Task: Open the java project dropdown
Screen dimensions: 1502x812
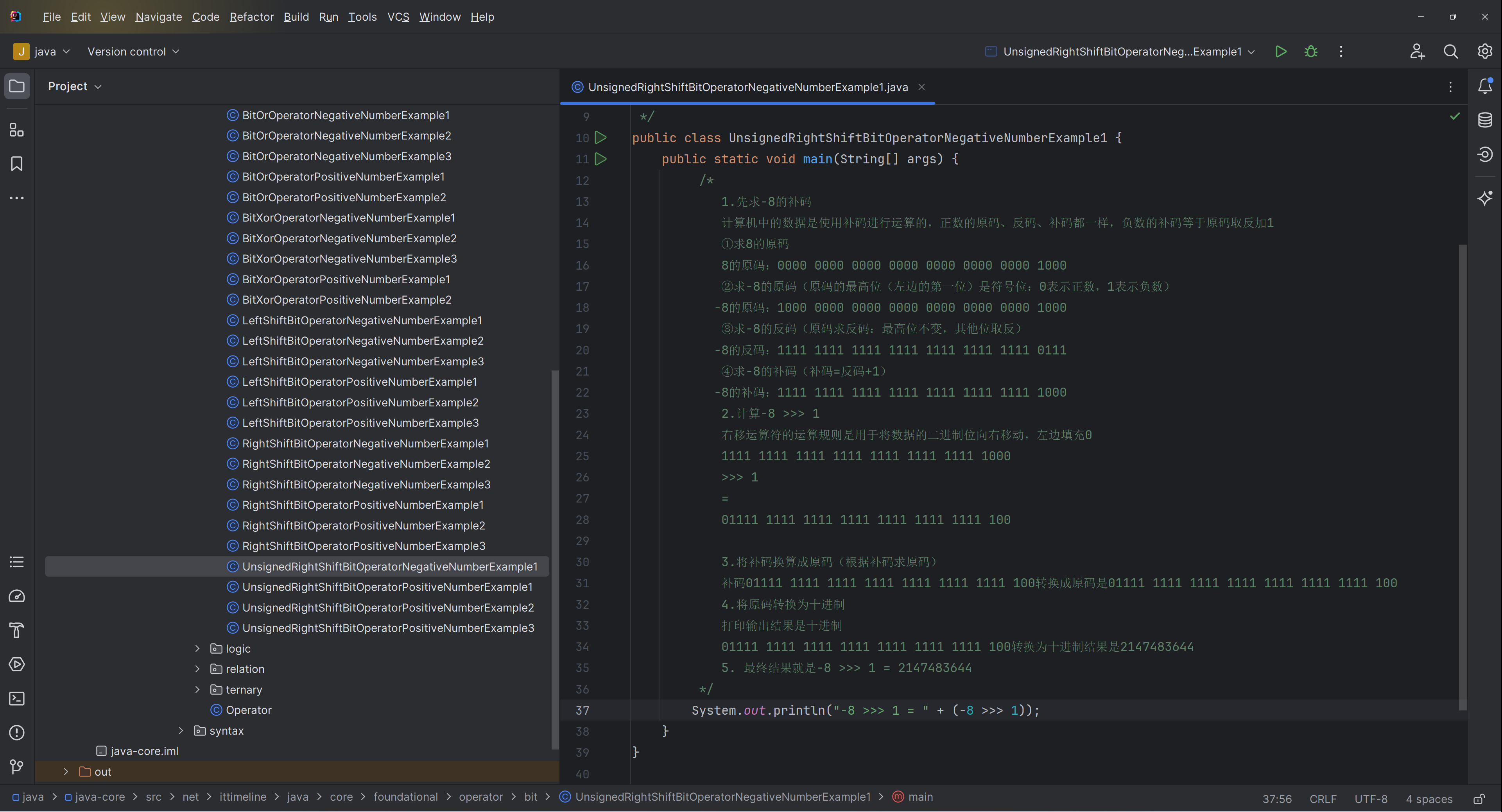Action: click(x=41, y=51)
